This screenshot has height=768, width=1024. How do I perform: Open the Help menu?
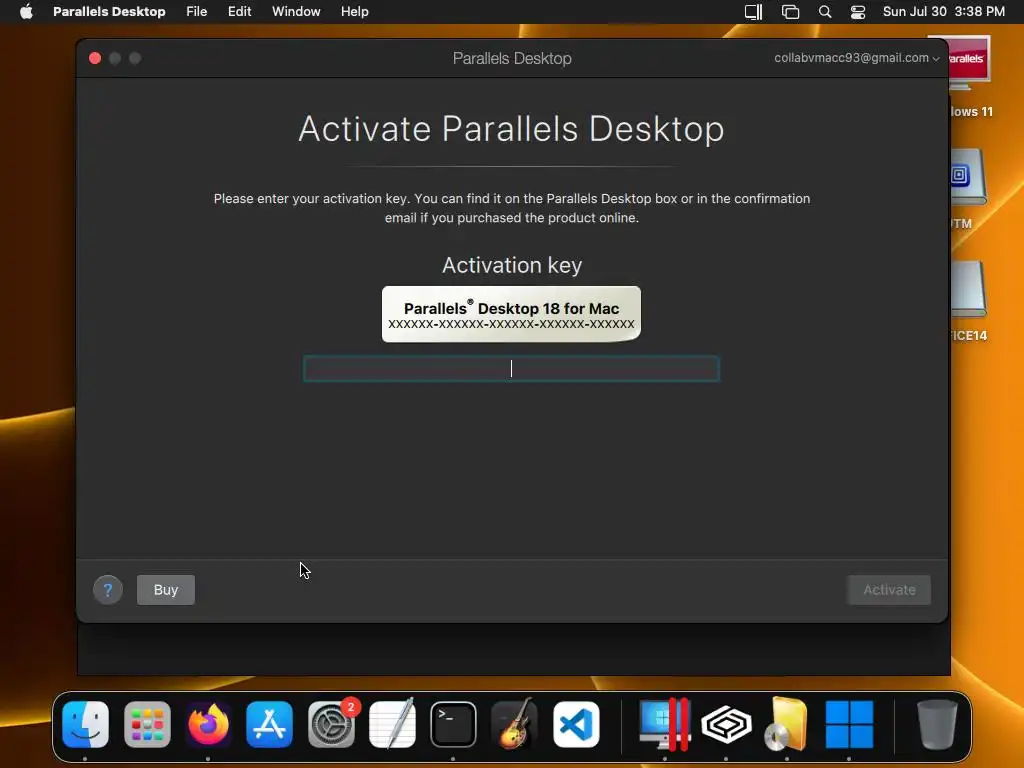point(355,12)
